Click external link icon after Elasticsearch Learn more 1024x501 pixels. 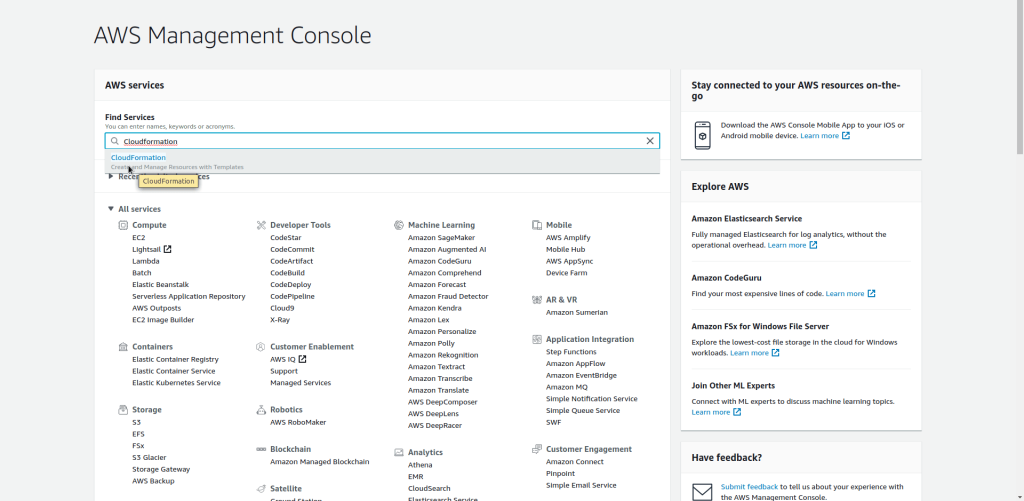pyautogui.click(x=813, y=245)
